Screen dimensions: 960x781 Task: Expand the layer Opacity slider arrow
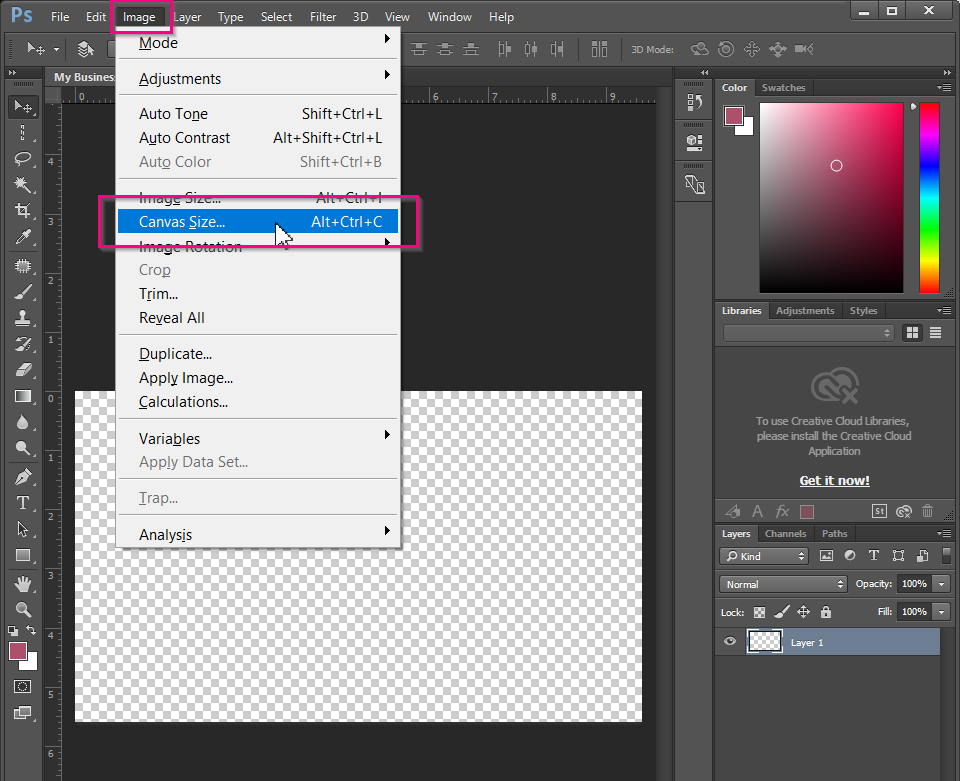click(941, 584)
